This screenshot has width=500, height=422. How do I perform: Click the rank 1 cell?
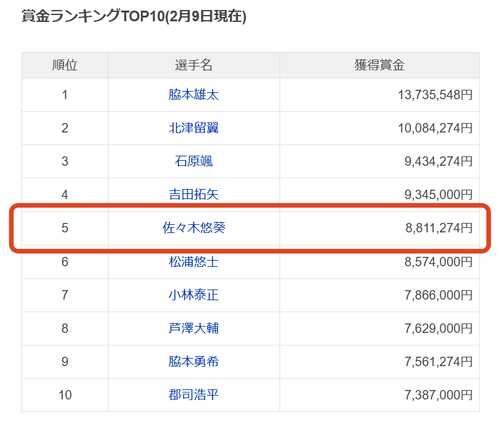tap(65, 95)
